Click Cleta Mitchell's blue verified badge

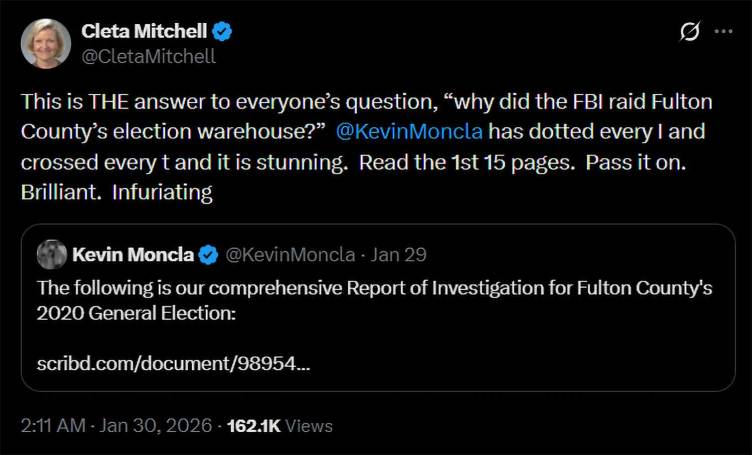point(223,32)
